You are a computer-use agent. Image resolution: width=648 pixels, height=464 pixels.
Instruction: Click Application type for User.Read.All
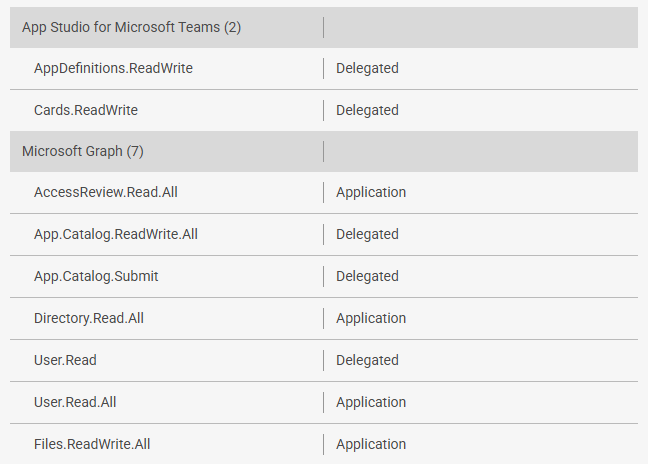click(371, 402)
